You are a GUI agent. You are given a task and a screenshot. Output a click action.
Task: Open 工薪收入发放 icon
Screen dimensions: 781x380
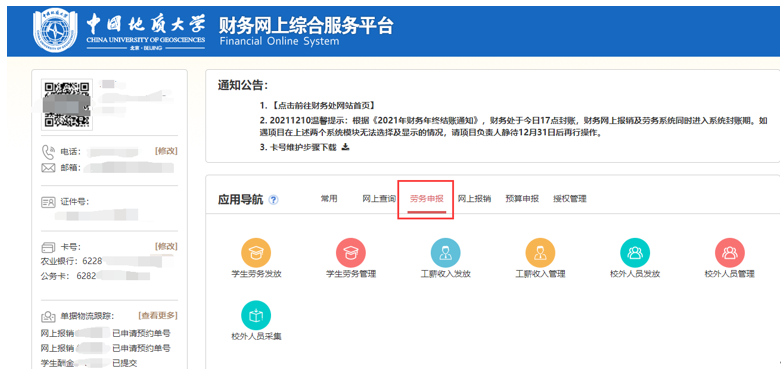[x=445, y=252]
